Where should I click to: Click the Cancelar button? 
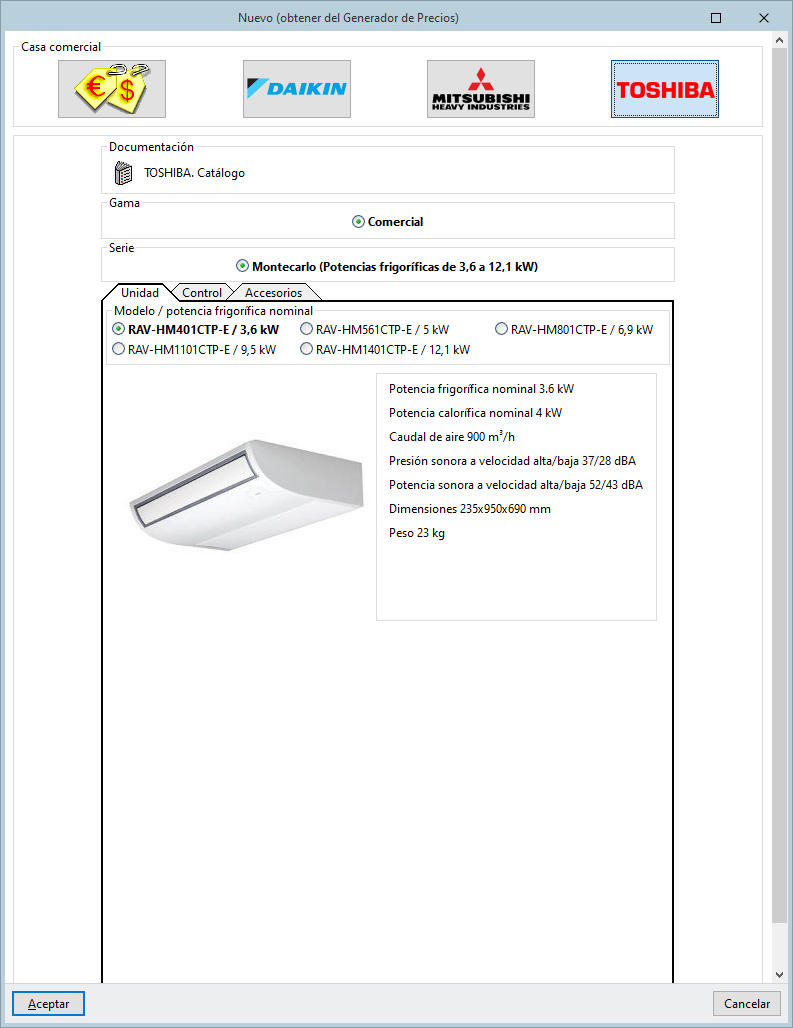(746, 1004)
